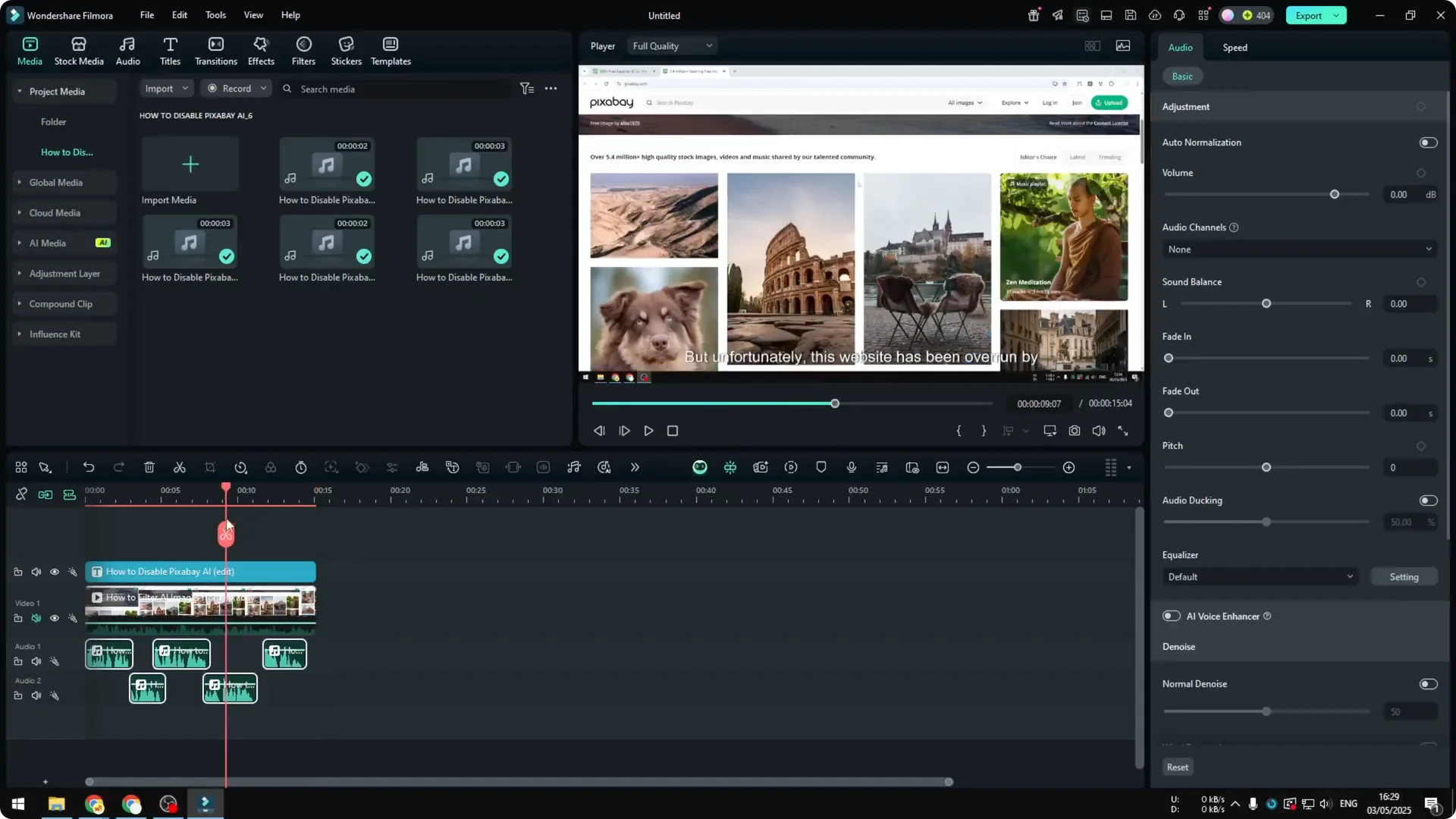Click the Export button
This screenshot has width=1456, height=819.
(x=1308, y=15)
